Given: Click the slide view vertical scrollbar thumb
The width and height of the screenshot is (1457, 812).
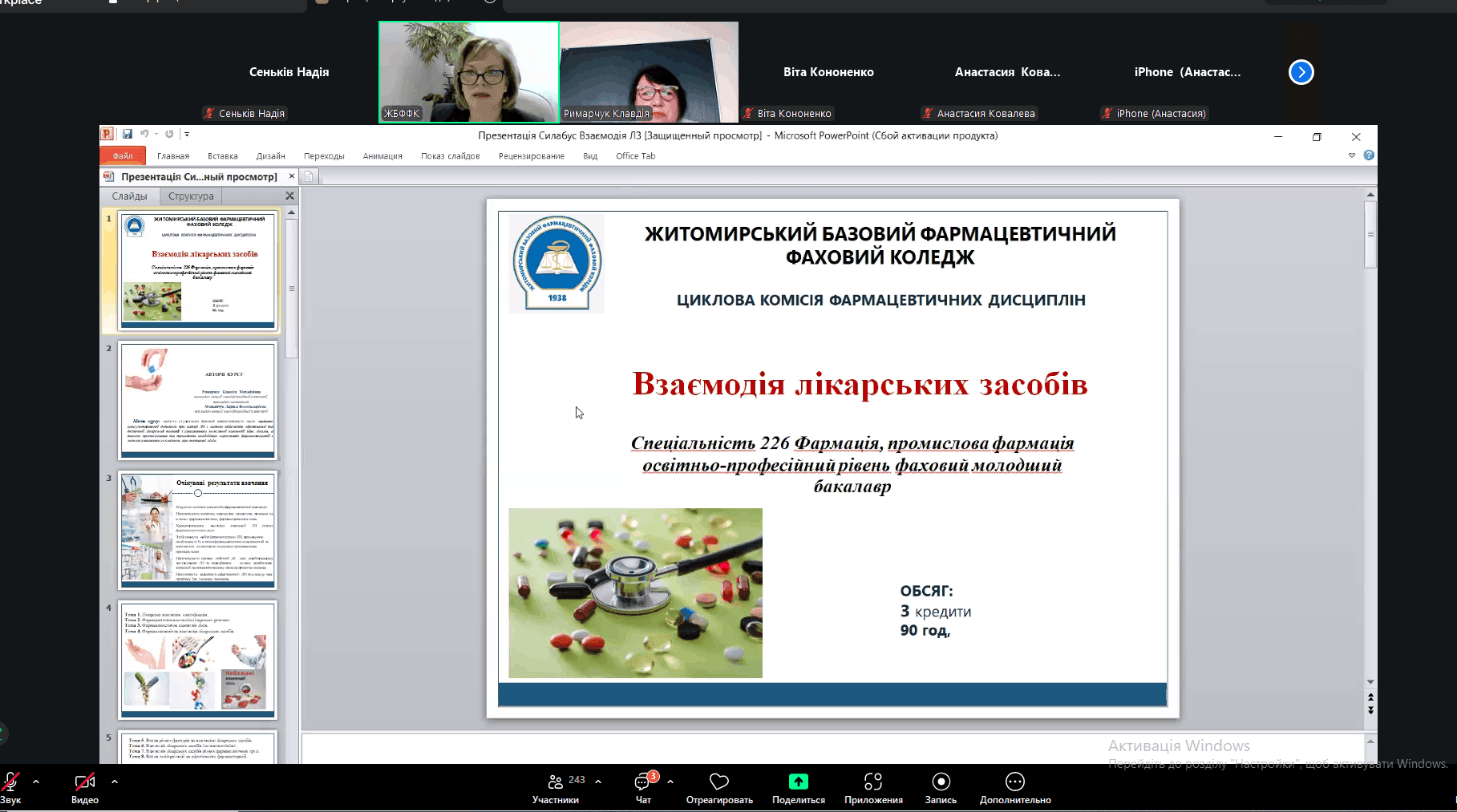Looking at the screenshot, I should (1370, 235).
